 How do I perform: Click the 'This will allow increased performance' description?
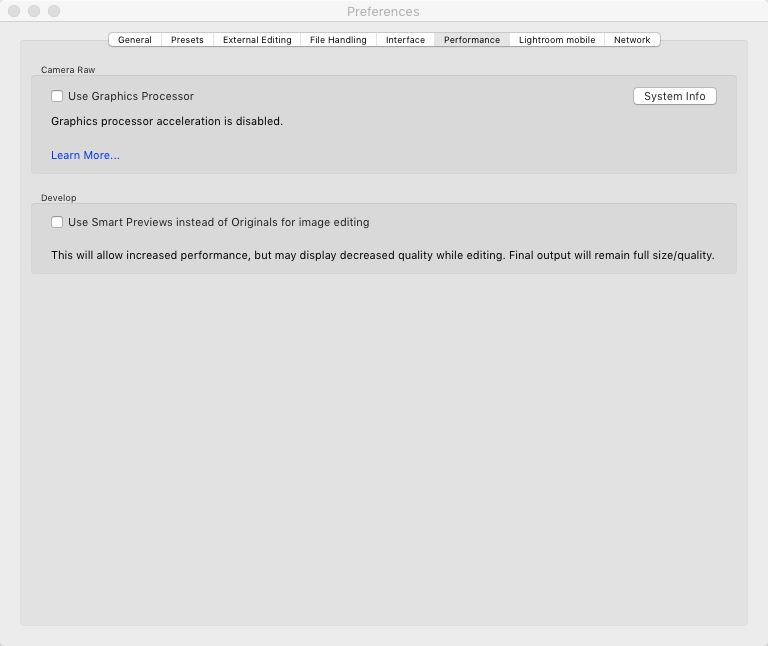(x=383, y=255)
